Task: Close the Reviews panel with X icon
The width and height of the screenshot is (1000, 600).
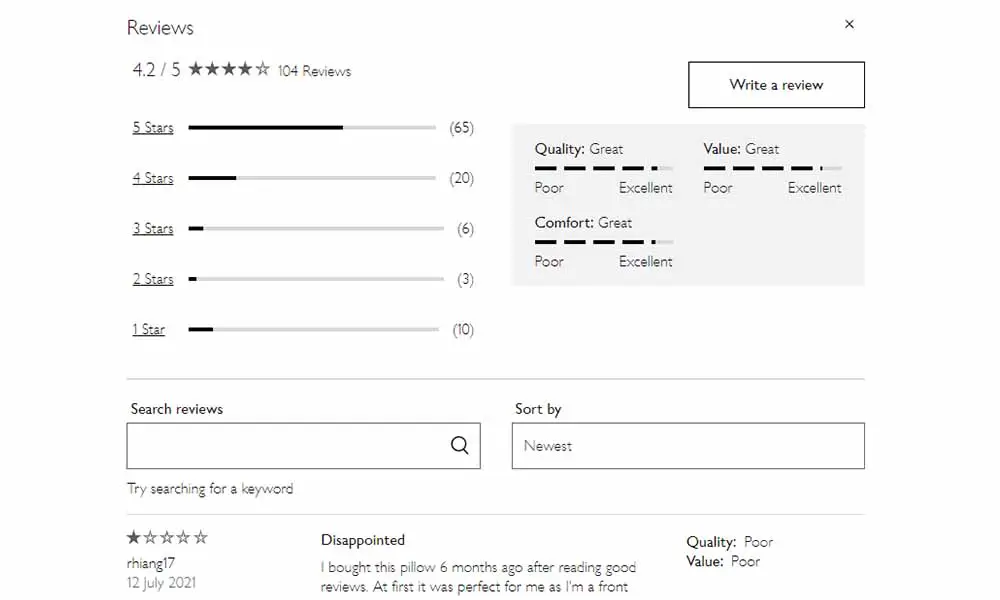Action: (x=849, y=24)
